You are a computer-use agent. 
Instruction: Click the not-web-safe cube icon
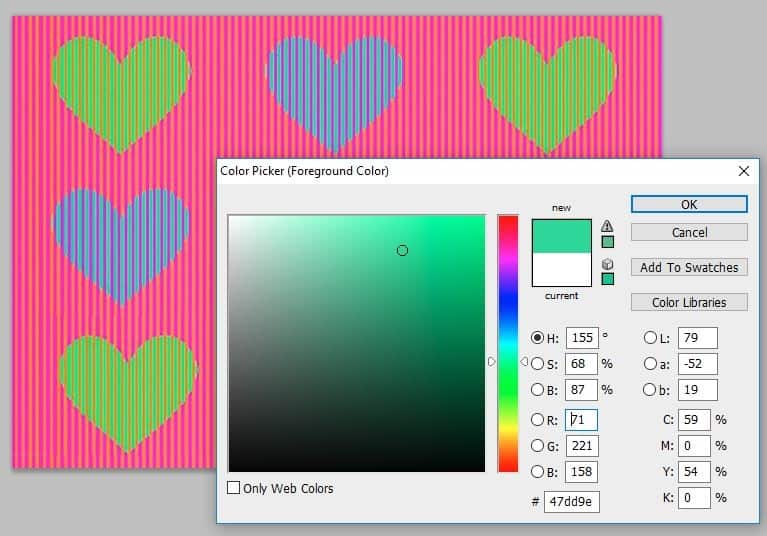click(607, 264)
